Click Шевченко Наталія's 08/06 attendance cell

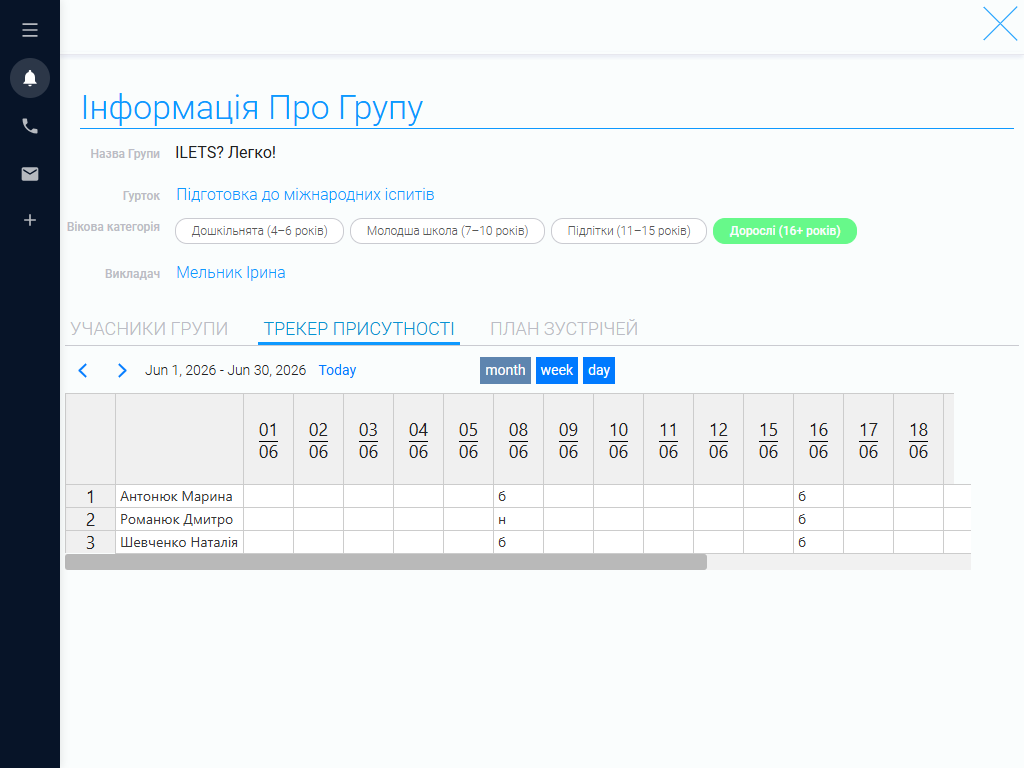(x=519, y=542)
